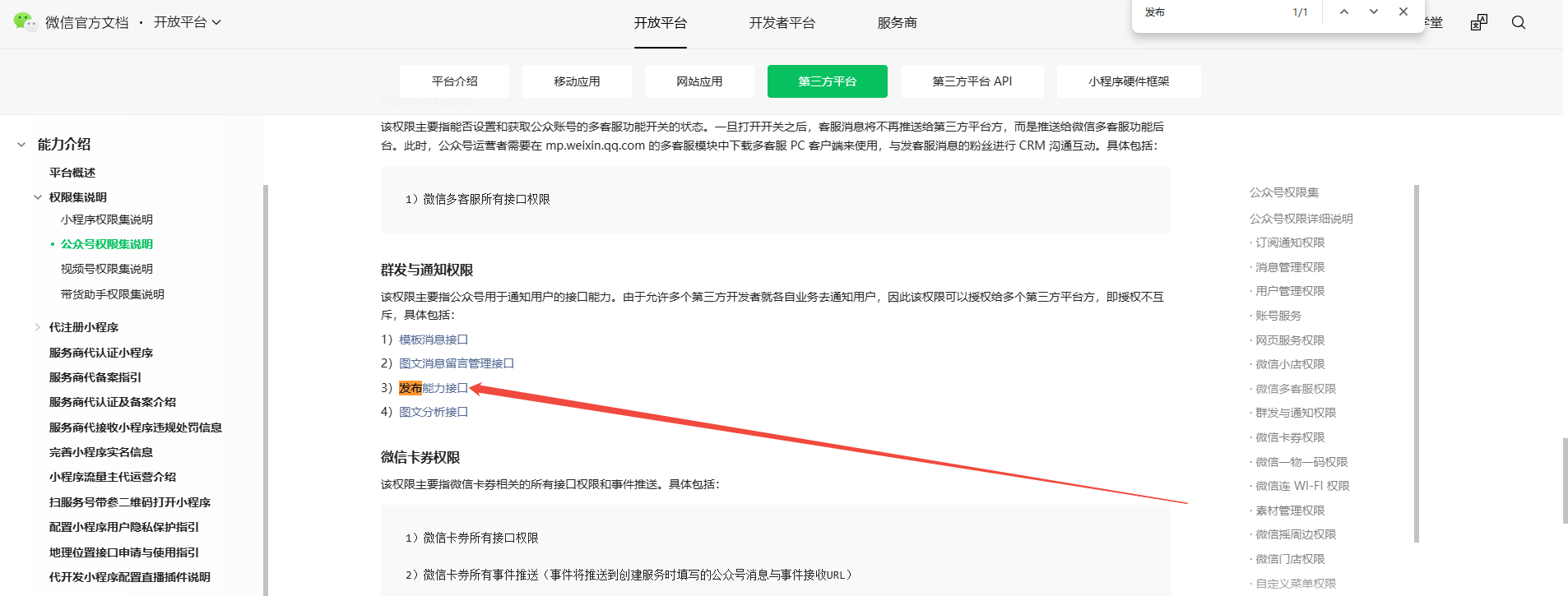Viewport: 1568px width, 596px height.
Task: Open the 第三方平台 API tab
Action: (972, 81)
